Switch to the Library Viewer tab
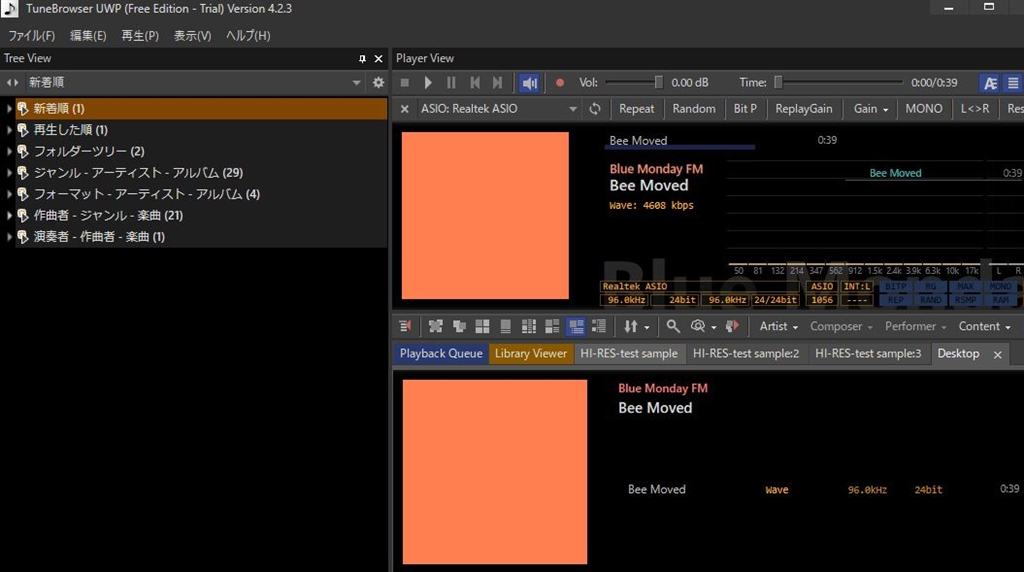1024x572 pixels. tap(531, 354)
